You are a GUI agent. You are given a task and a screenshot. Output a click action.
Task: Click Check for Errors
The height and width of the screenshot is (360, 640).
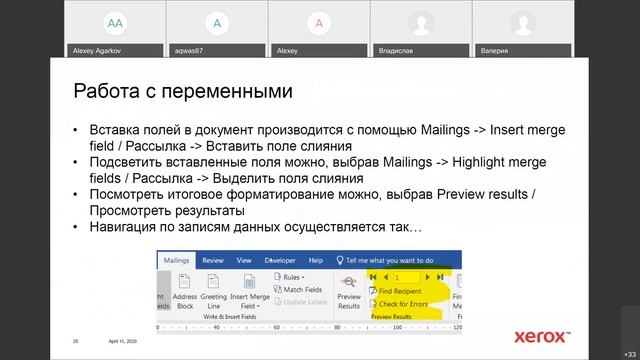click(398, 304)
